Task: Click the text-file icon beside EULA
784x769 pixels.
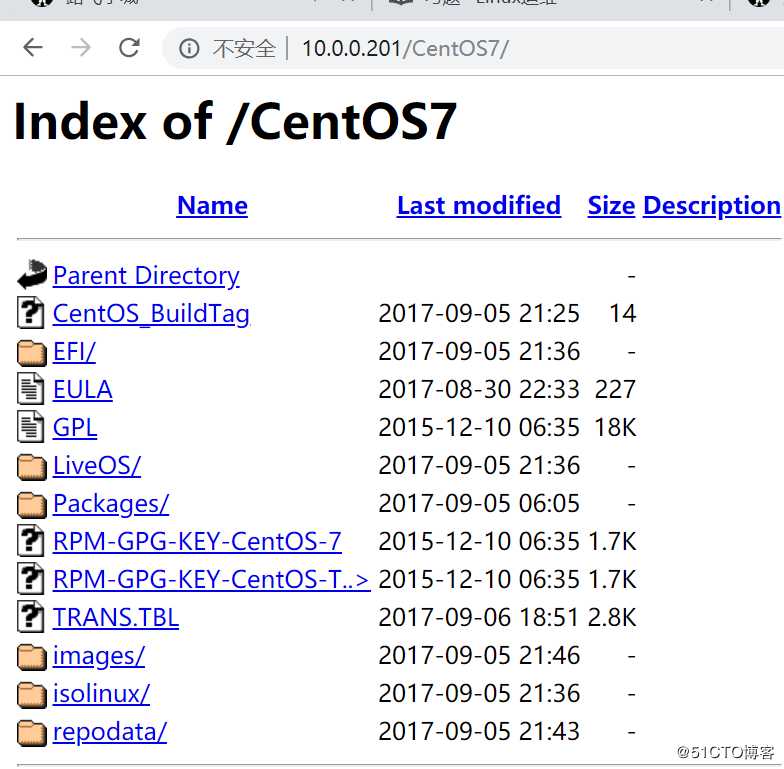Action: (30, 388)
